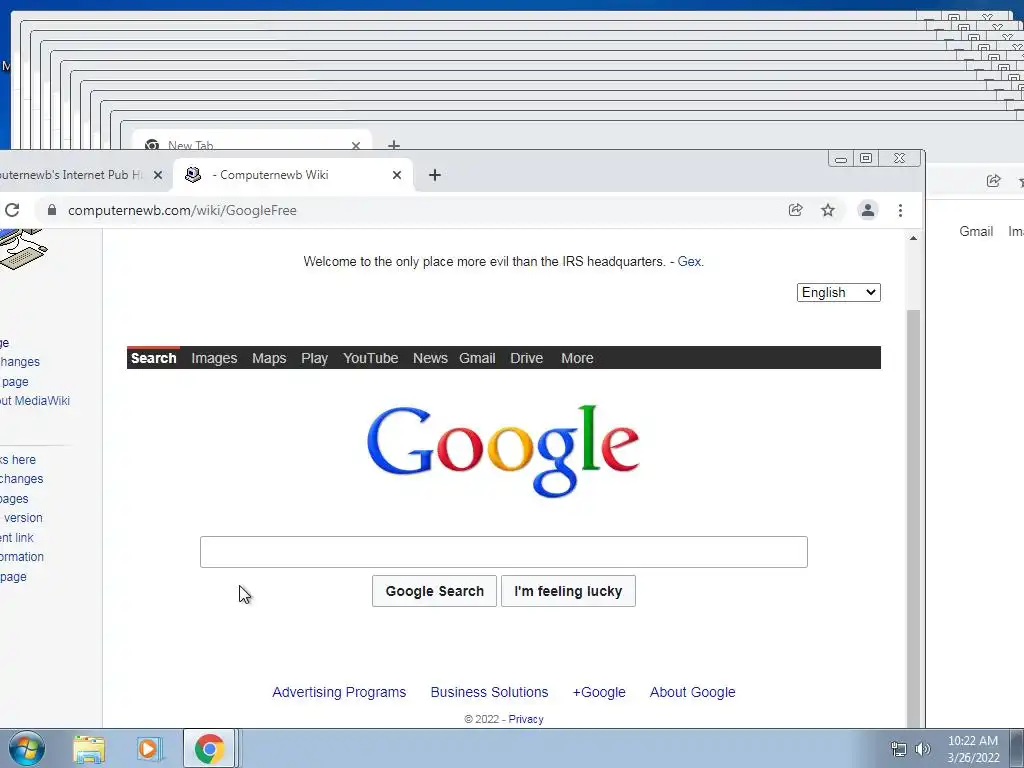Click the wiki computer logo in the sidebar
The image size is (1024, 768).
pos(22,248)
